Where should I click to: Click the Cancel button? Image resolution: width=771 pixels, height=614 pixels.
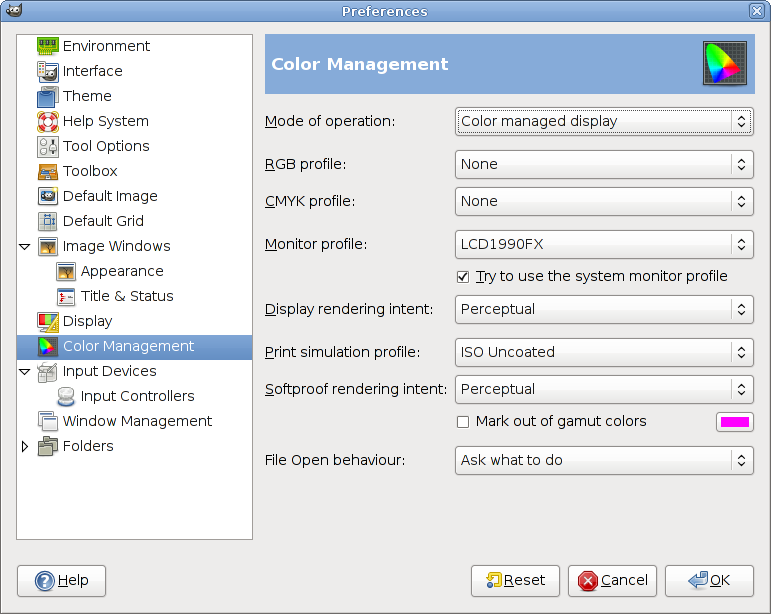pyautogui.click(x=612, y=581)
